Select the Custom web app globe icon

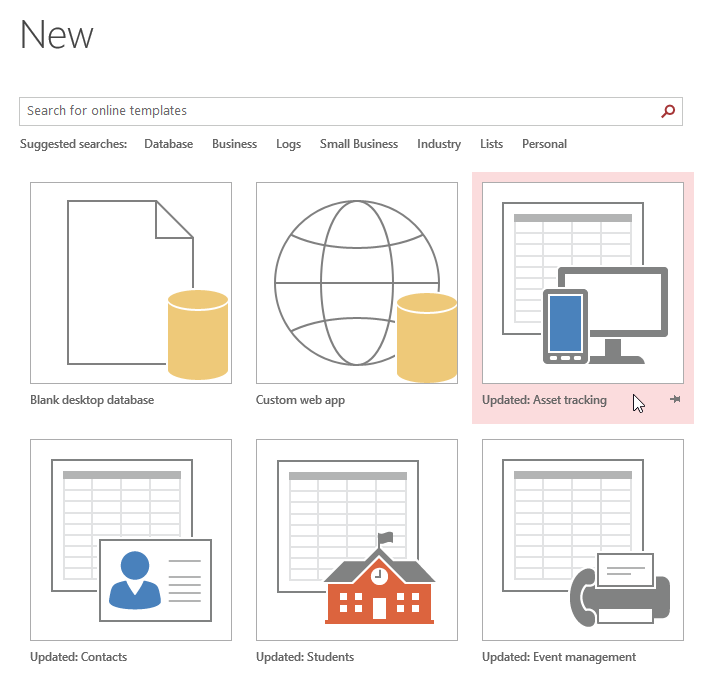pyautogui.click(x=357, y=283)
